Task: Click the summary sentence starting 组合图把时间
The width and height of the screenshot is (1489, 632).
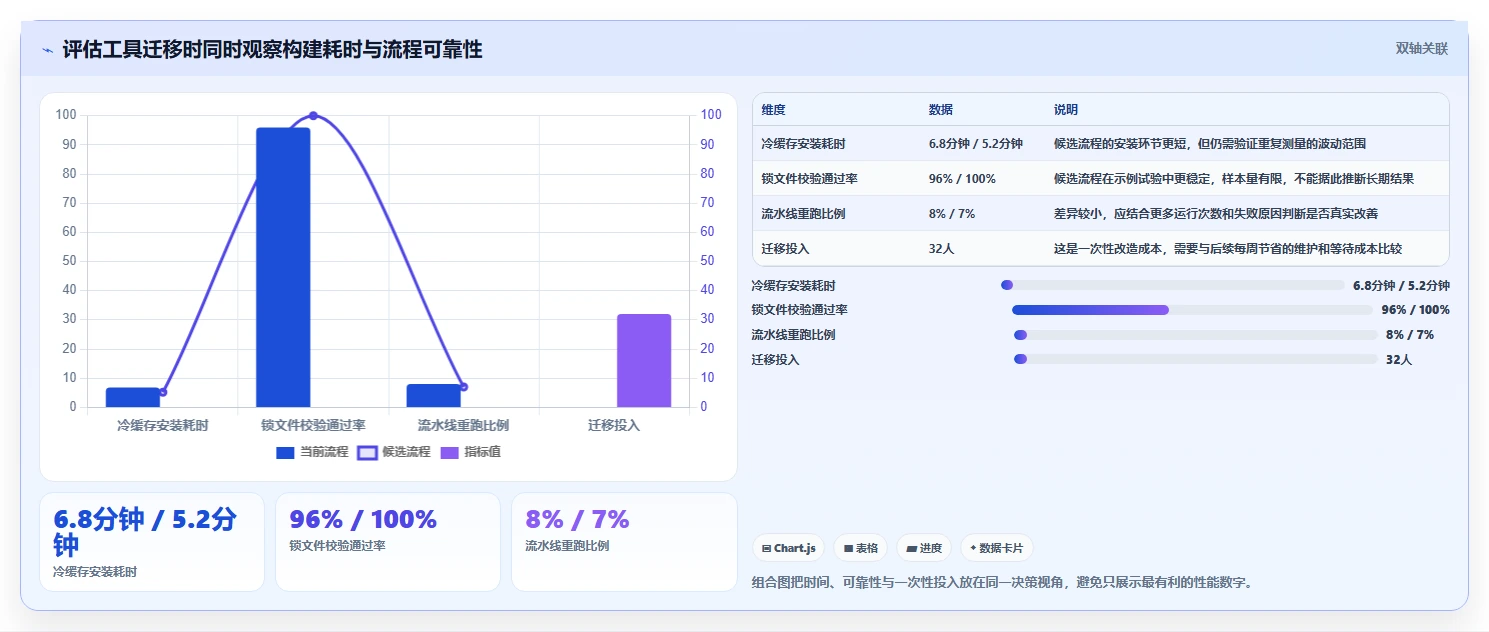Action: click(x=1002, y=582)
